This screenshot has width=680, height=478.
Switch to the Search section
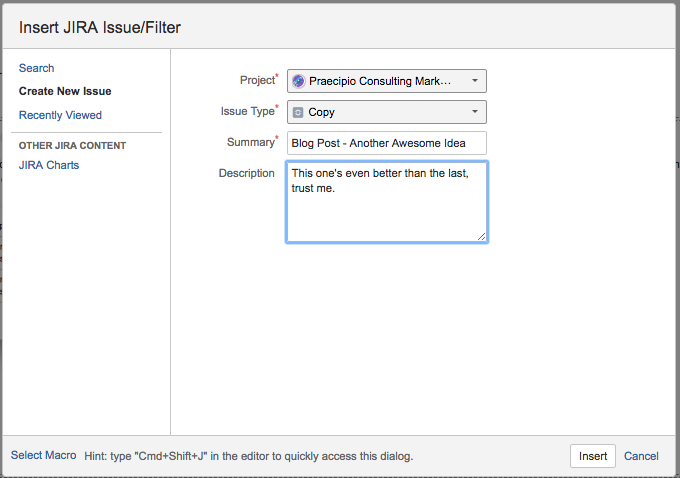tap(37, 68)
